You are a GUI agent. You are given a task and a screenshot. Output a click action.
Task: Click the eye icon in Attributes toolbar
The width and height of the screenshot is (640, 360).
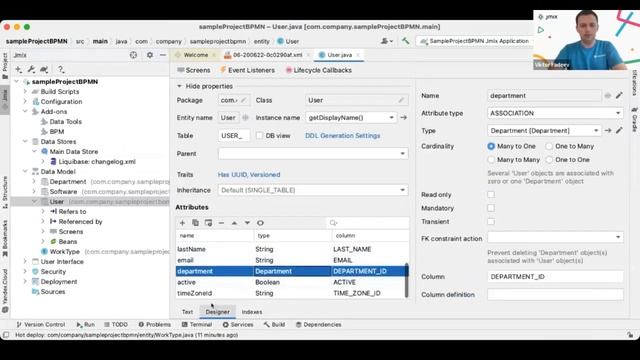(260, 223)
